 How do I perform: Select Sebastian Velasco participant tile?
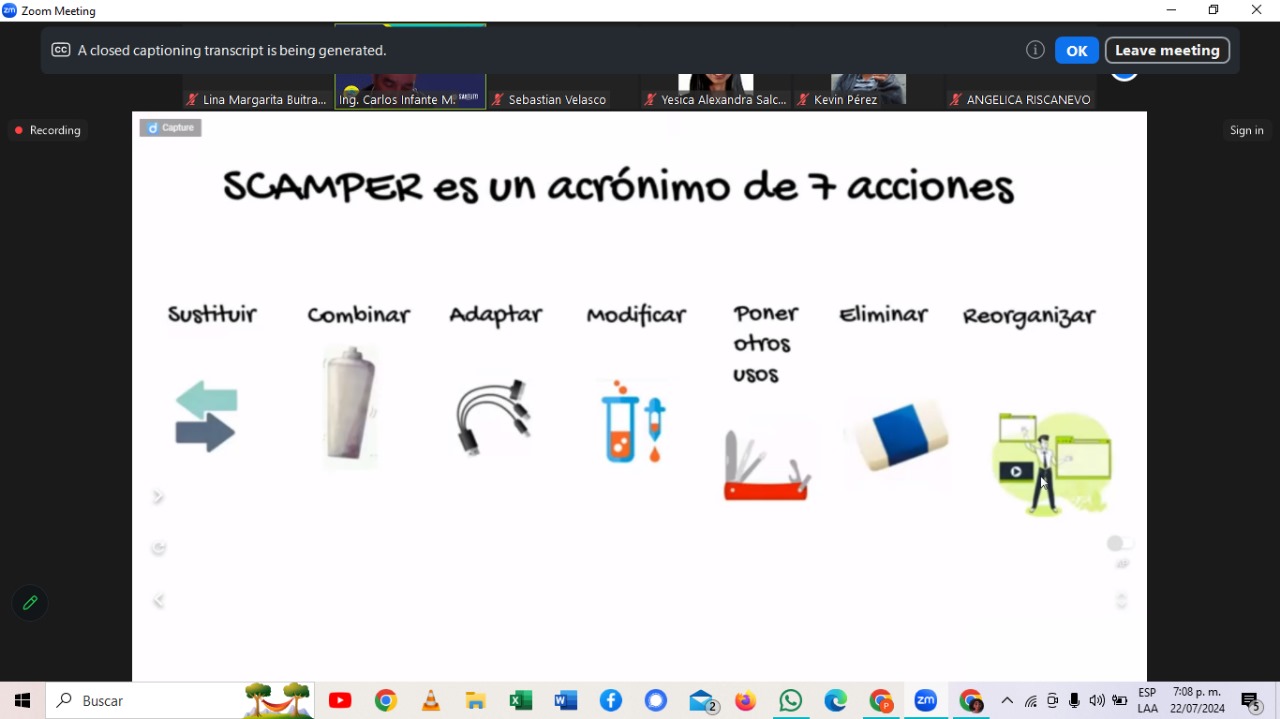coord(562,92)
